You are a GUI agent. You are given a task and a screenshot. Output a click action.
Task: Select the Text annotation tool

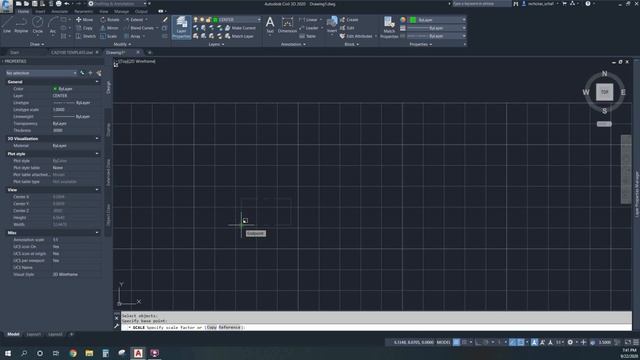(270, 24)
